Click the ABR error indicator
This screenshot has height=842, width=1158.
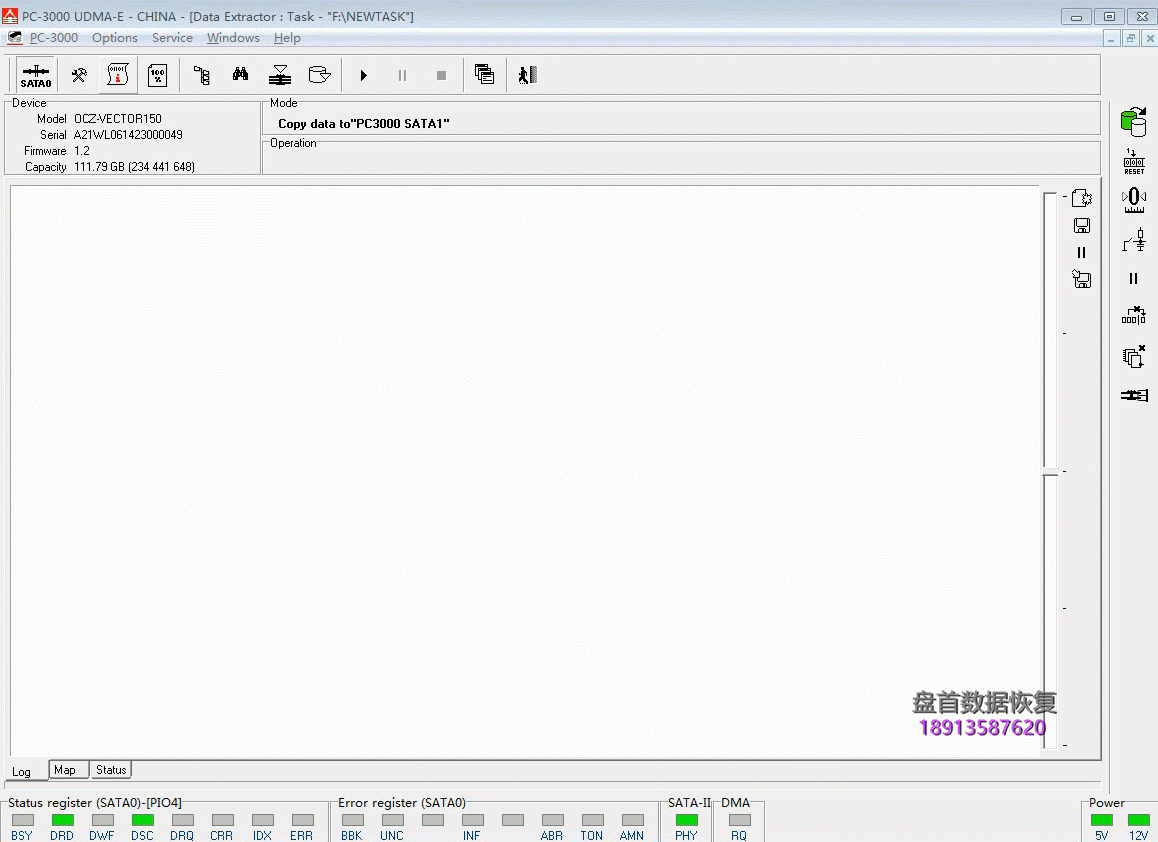tap(552, 820)
